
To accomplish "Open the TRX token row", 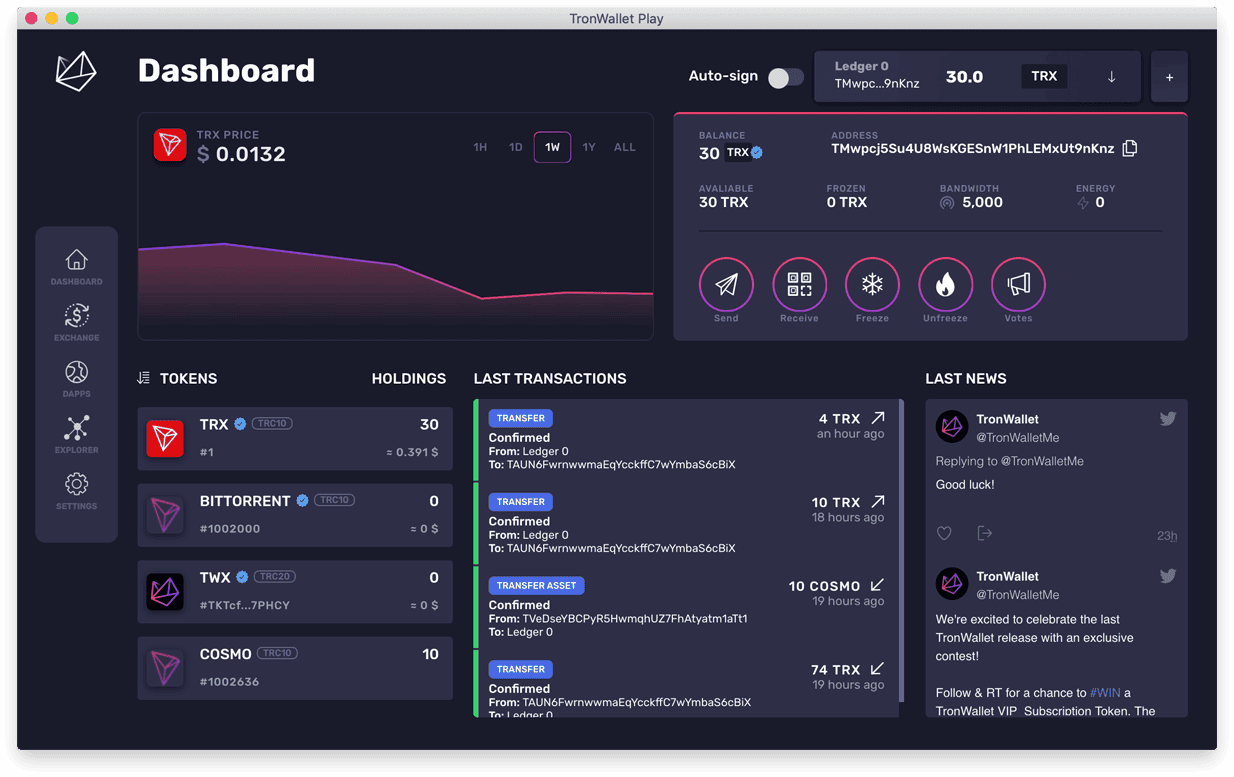I will point(295,438).
